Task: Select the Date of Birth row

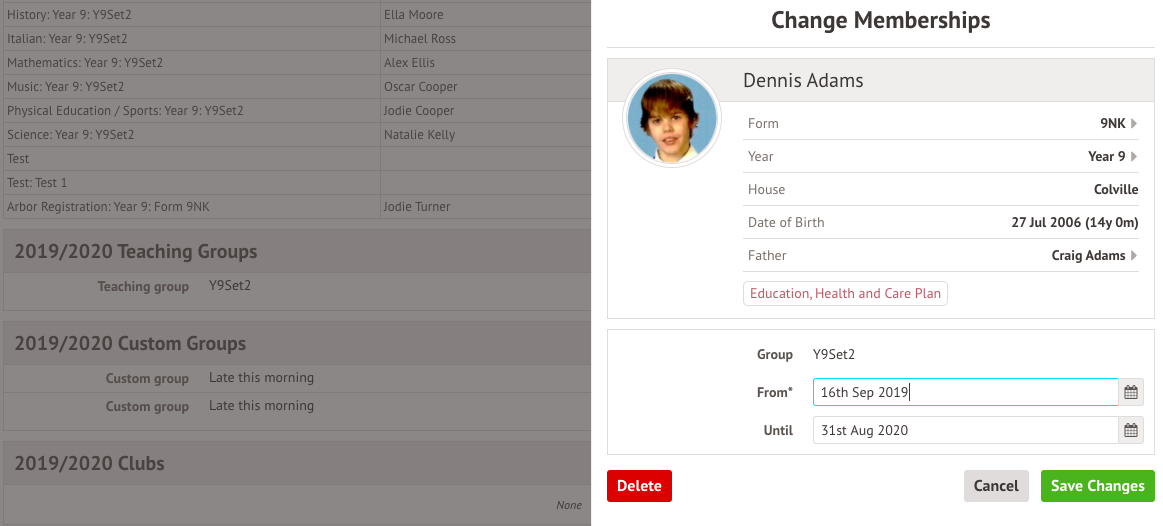Action: pyautogui.click(x=942, y=223)
